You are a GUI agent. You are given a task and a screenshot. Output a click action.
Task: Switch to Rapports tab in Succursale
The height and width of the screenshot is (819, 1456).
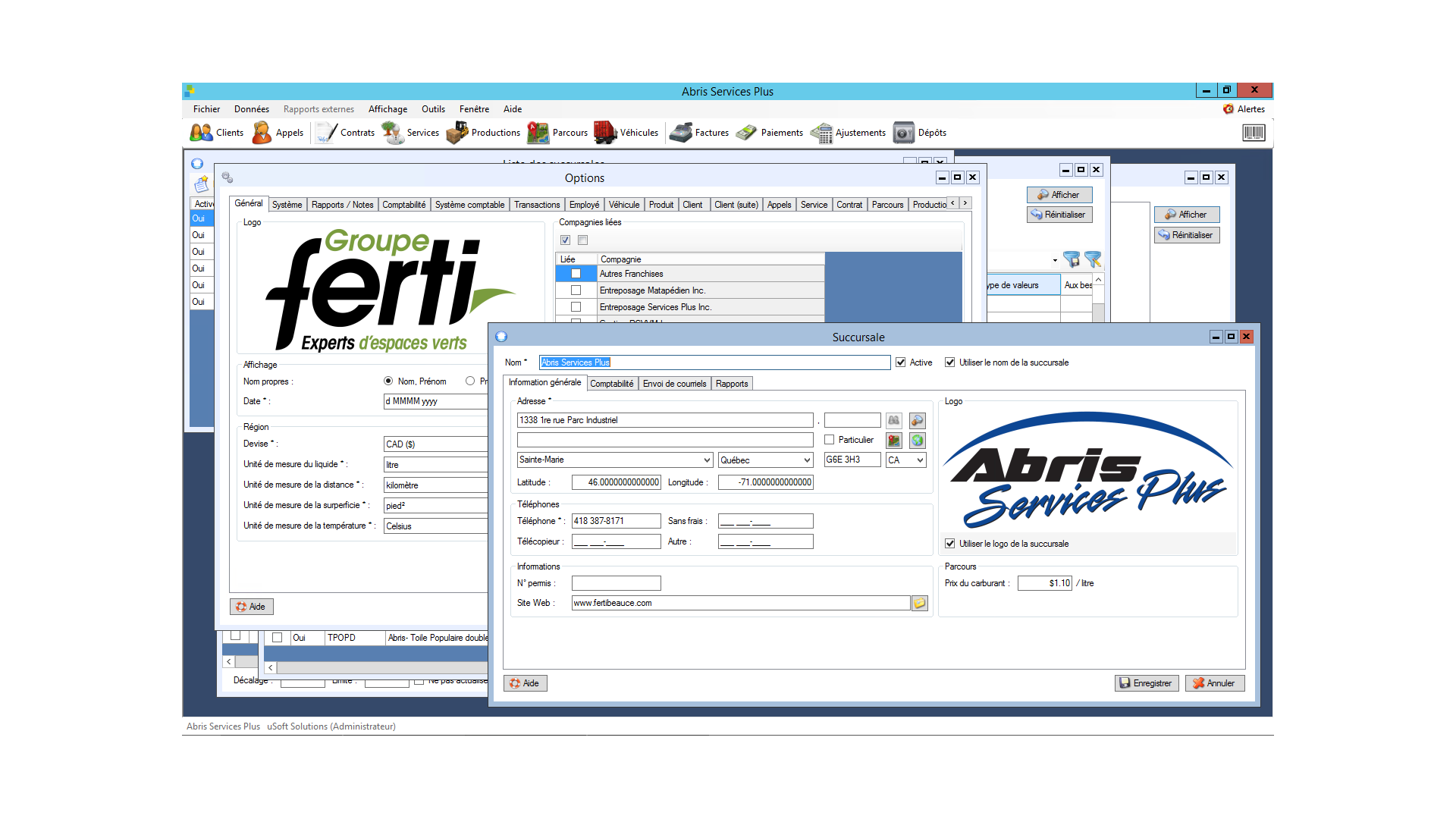732,384
